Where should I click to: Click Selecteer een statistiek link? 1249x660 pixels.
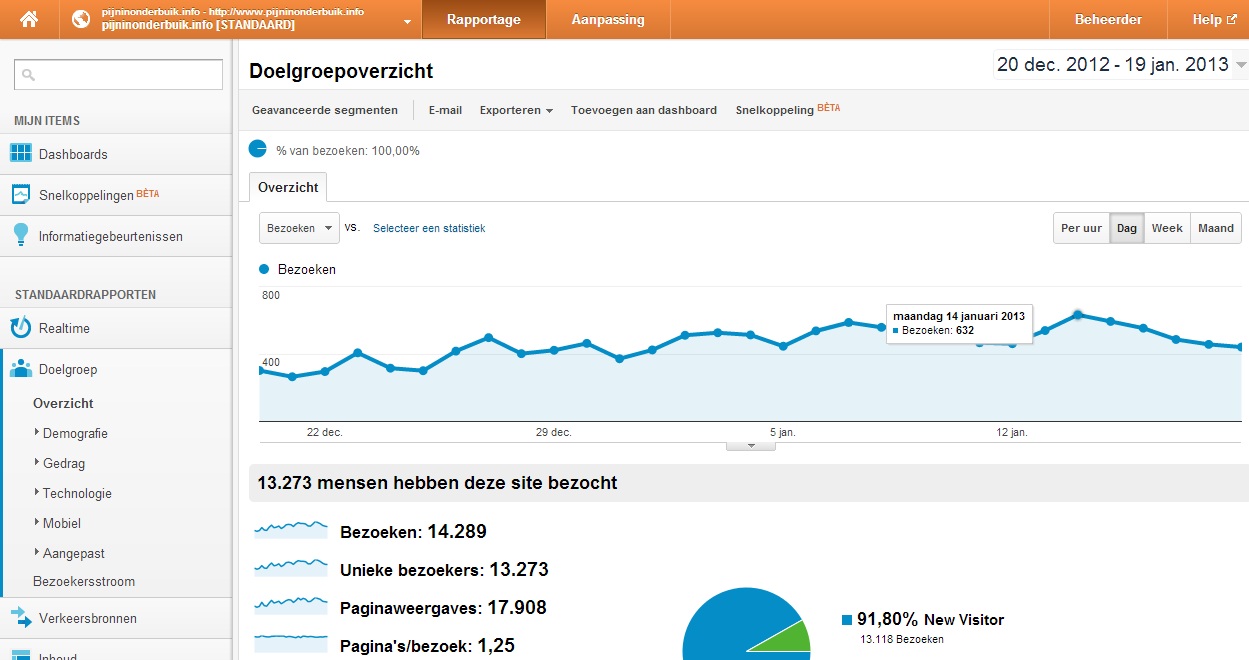(x=429, y=228)
